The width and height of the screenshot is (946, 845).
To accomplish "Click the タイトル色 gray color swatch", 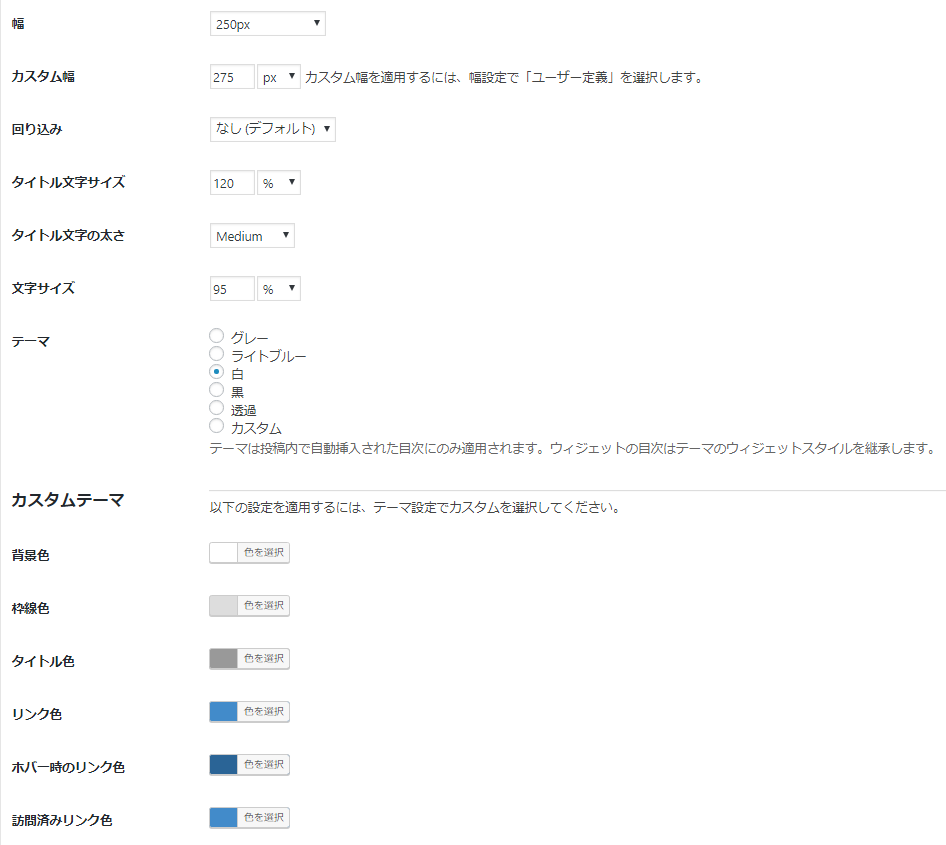I will click(224, 659).
